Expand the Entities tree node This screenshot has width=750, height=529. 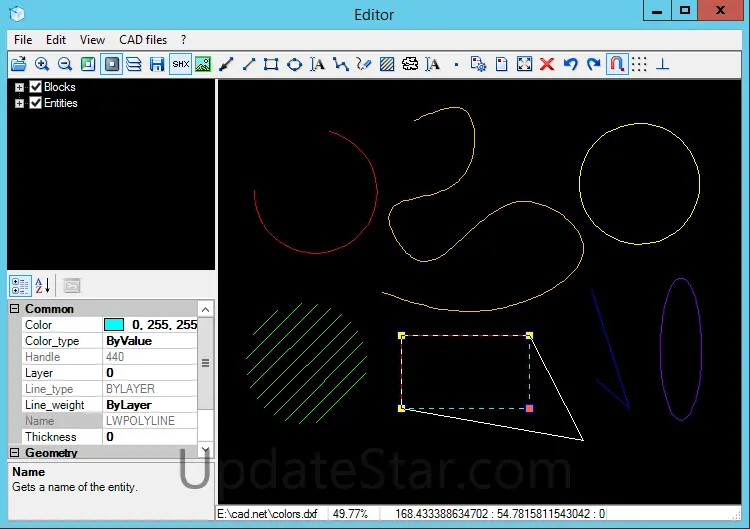(19, 103)
